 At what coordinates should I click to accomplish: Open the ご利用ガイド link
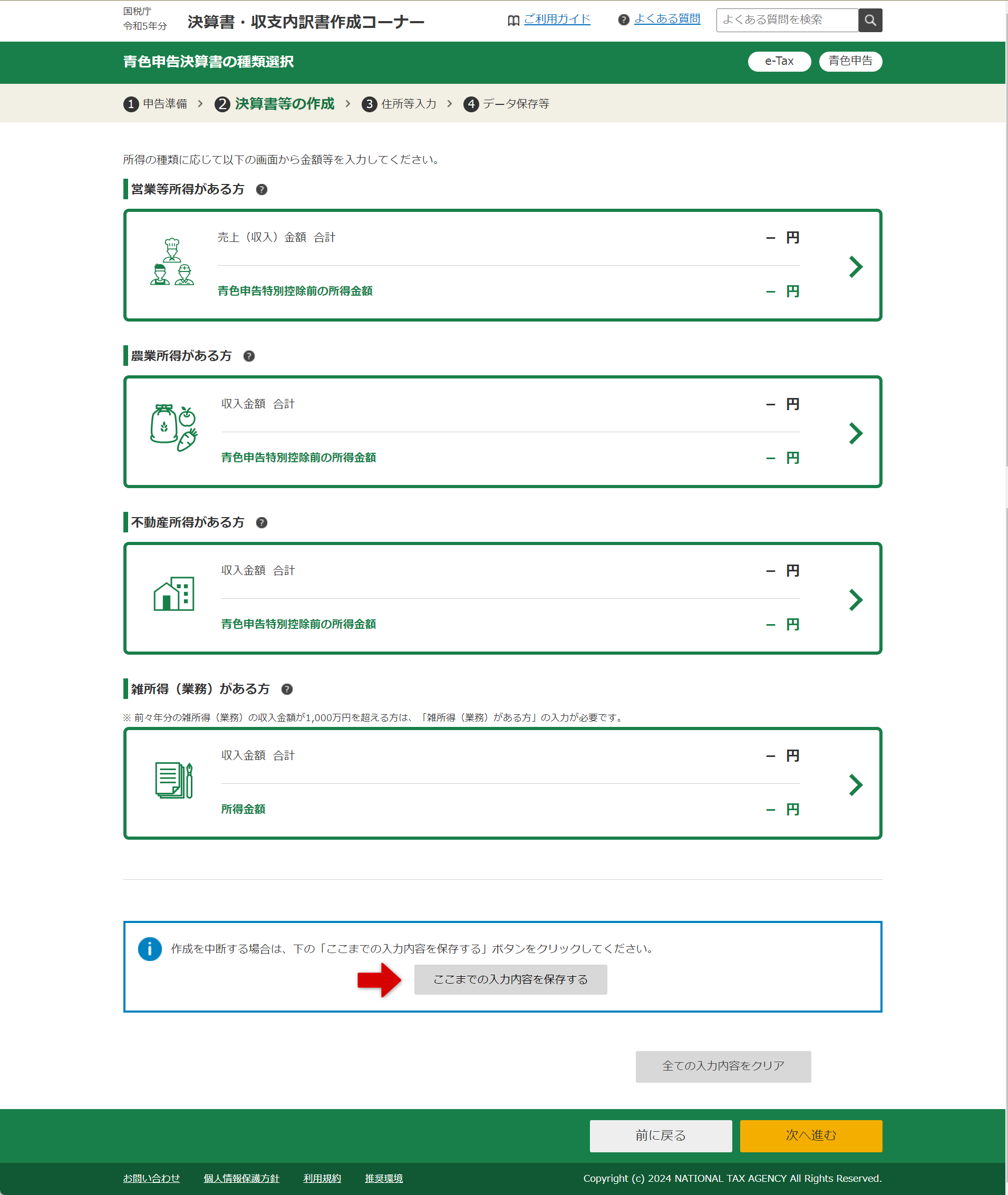point(557,20)
